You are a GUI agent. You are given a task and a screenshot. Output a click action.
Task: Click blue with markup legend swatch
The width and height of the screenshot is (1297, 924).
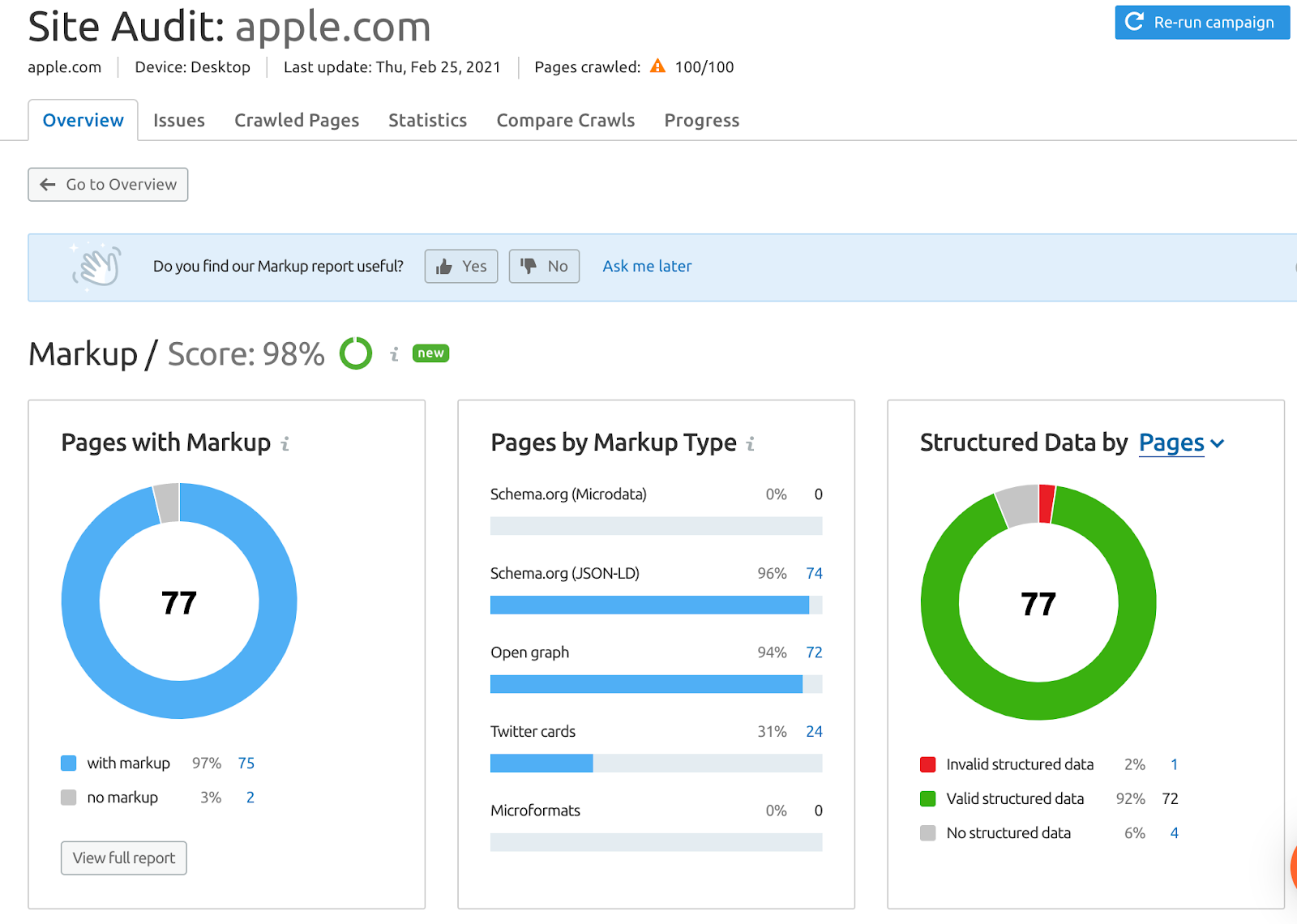point(69,763)
